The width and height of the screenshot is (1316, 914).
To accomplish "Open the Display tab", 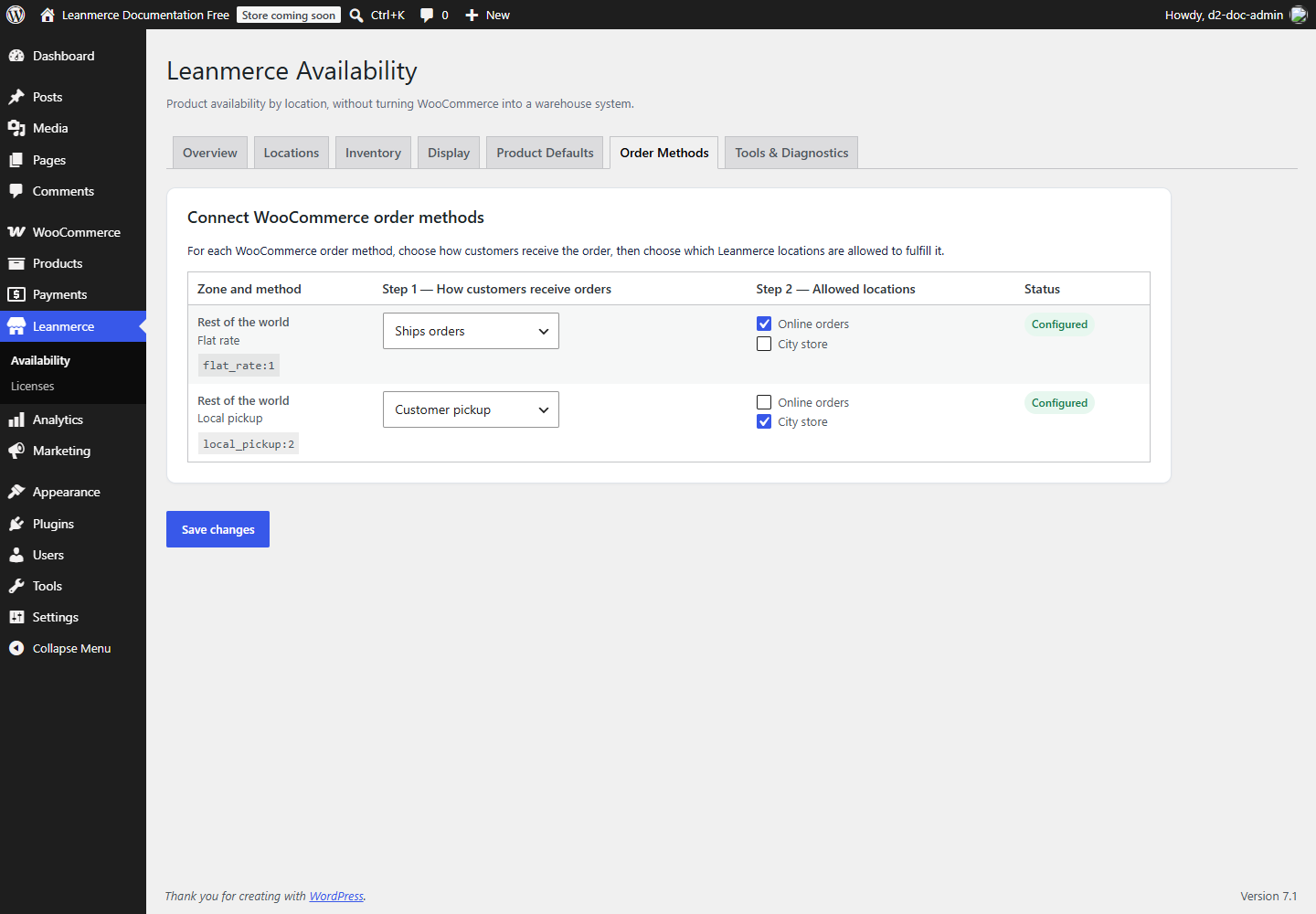I will [x=449, y=153].
